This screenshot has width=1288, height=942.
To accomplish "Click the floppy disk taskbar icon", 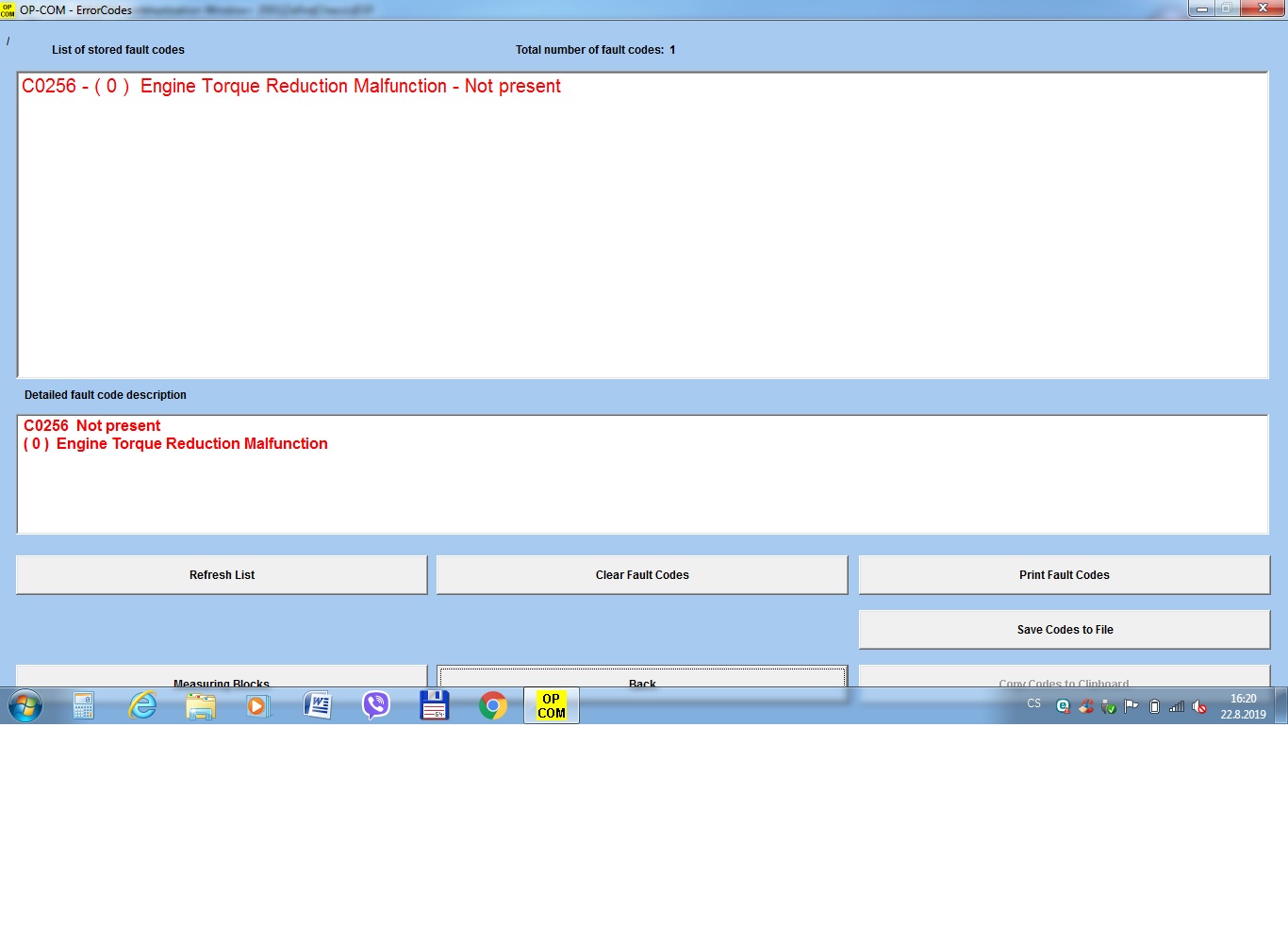I will tap(434, 705).
